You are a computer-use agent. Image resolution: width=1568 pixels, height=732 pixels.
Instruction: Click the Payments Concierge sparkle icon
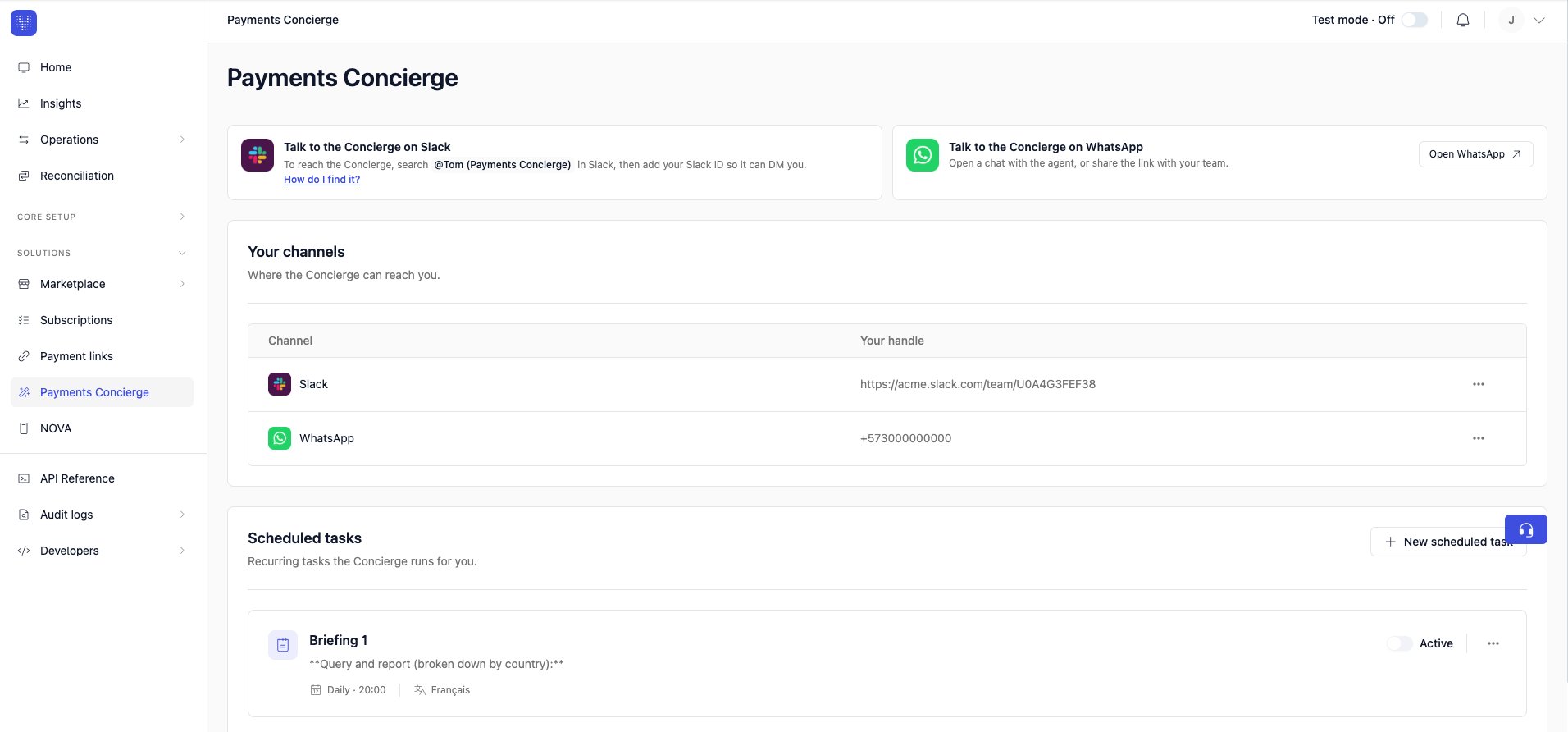24,392
